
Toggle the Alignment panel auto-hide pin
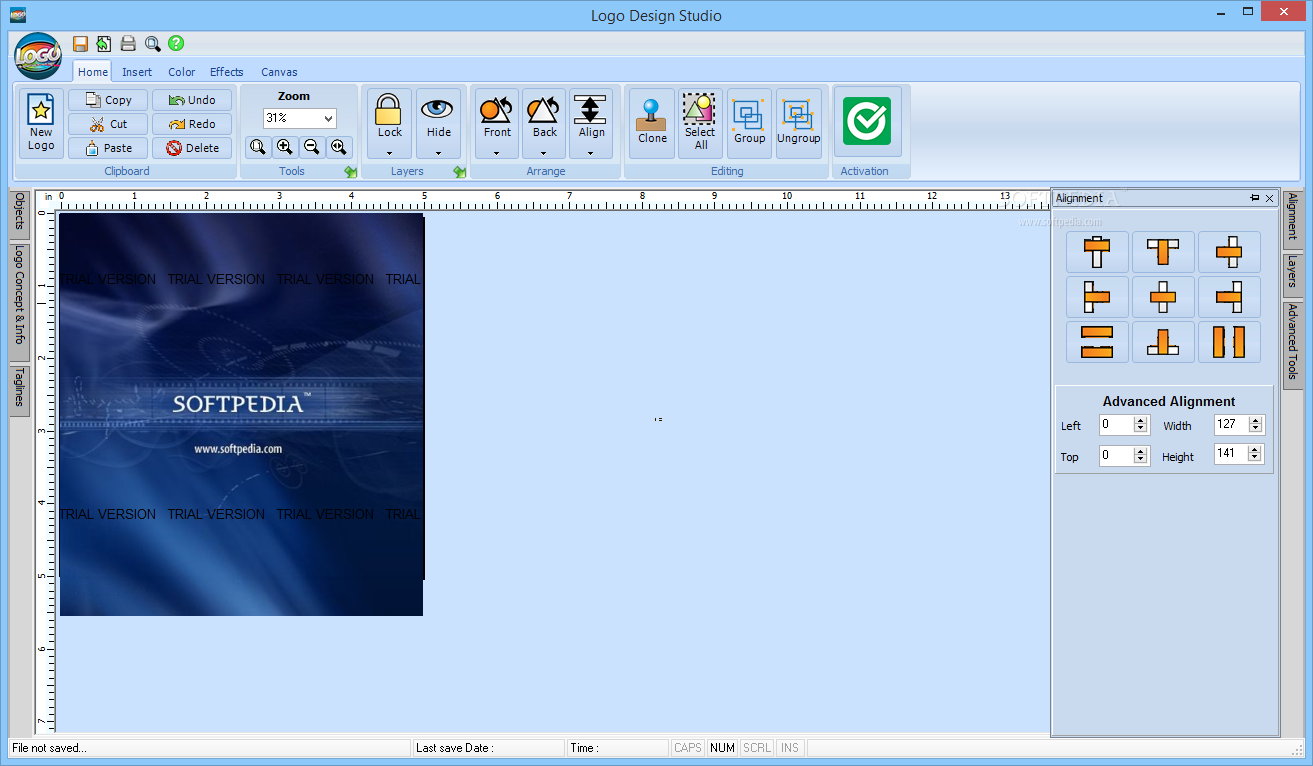(x=1255, y=198)
